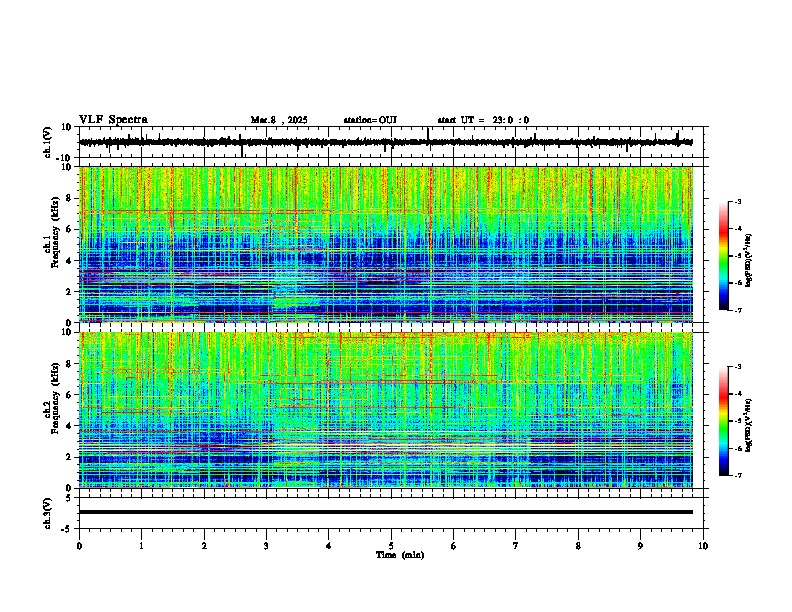Click the "start UT = 23:0 :0" label
Viewport: 792px width, 612px height.
483,120
